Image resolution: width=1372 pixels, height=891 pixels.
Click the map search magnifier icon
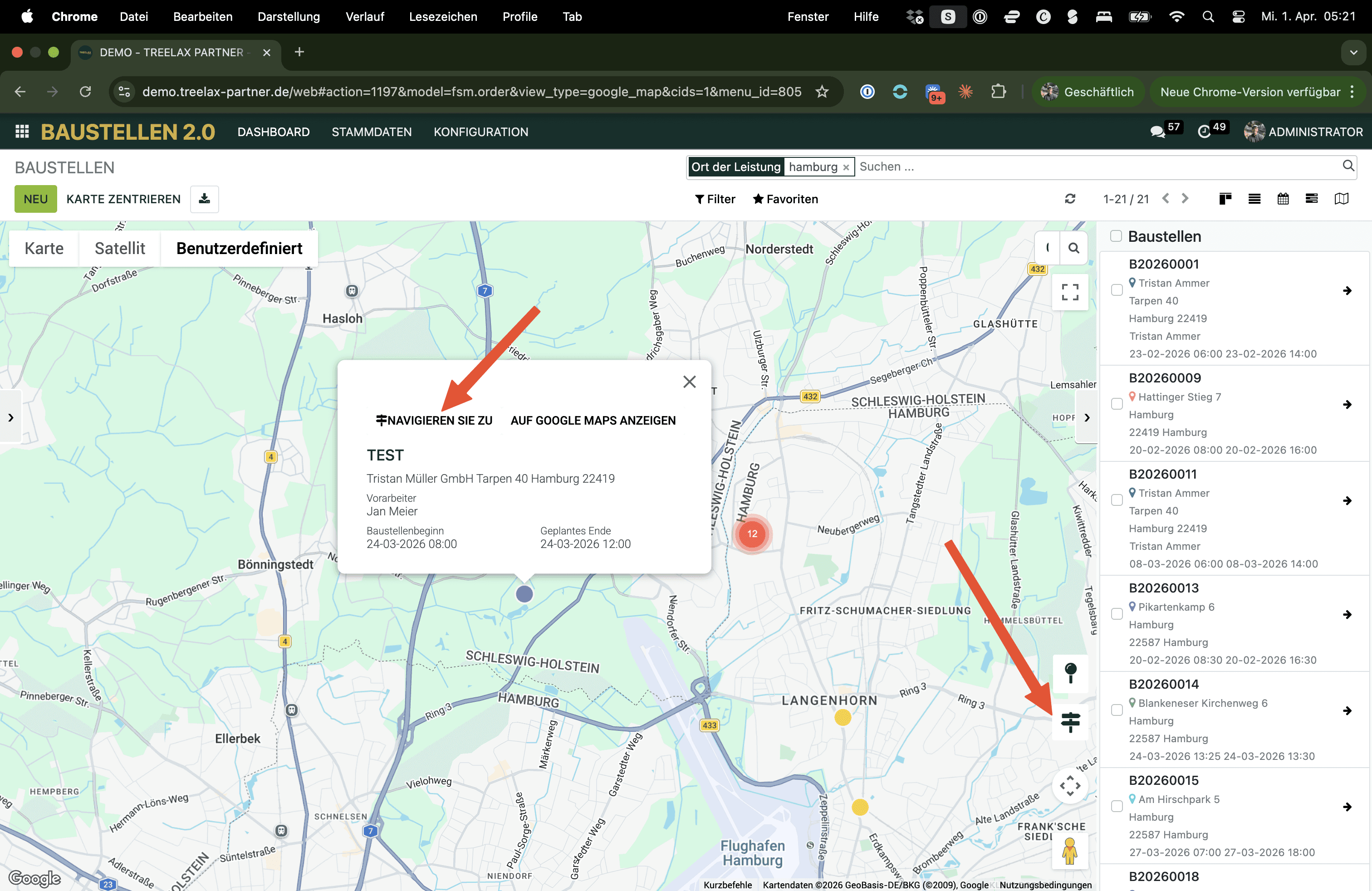click(x=1073, y=249)
